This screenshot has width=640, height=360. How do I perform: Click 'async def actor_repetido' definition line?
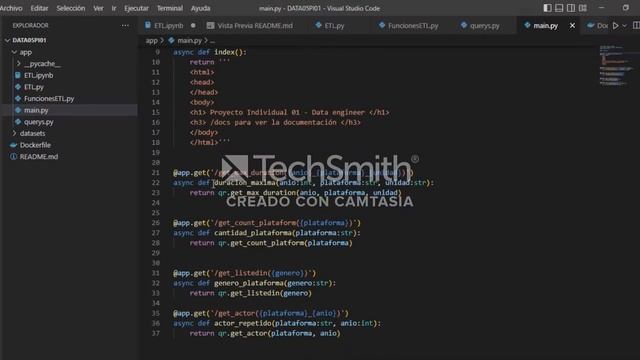click(x=277, y=323)
